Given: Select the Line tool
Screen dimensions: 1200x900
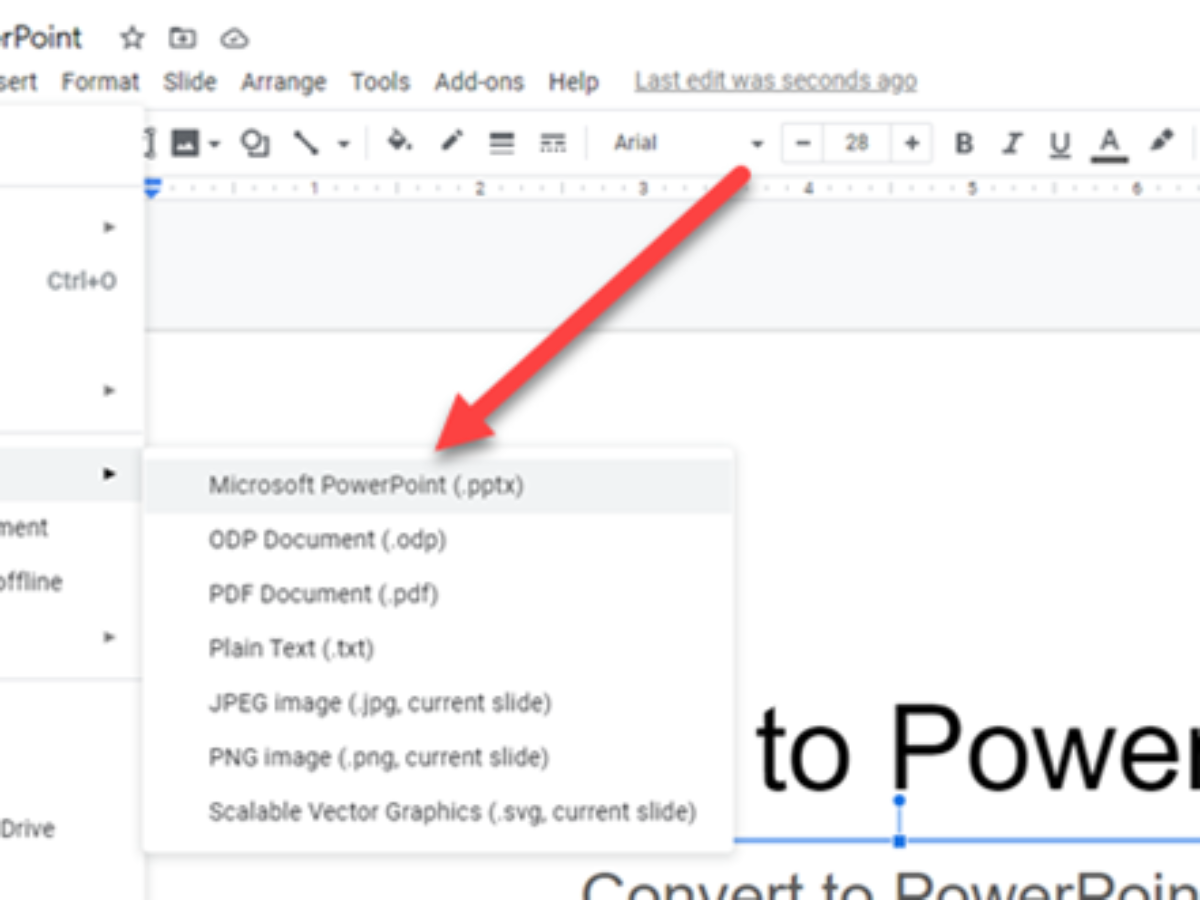Looking at the screenshot, I should click(306, 143).
